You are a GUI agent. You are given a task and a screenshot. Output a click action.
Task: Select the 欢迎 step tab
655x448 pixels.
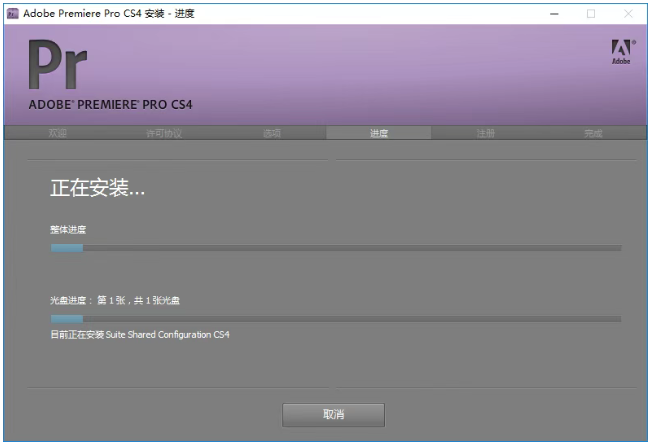58,133
